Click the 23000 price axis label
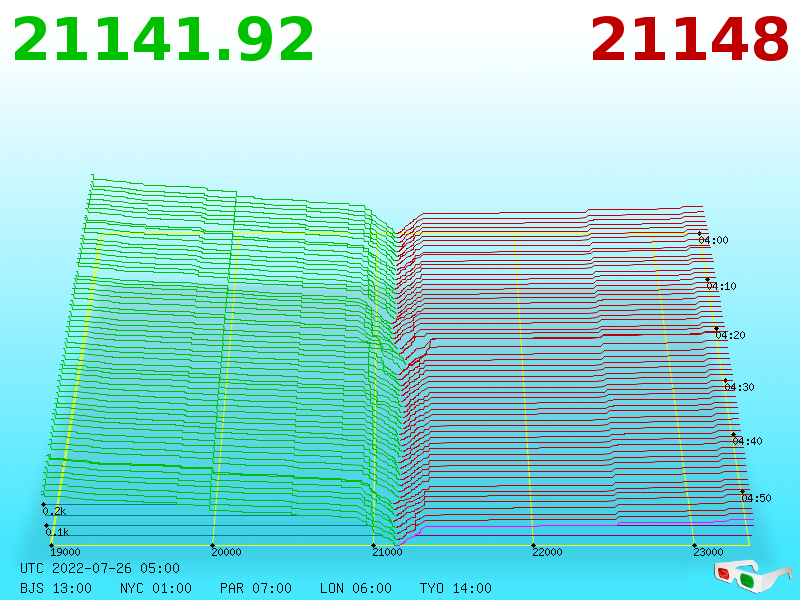This screenshot has width=800, height=600. [708, 552]
